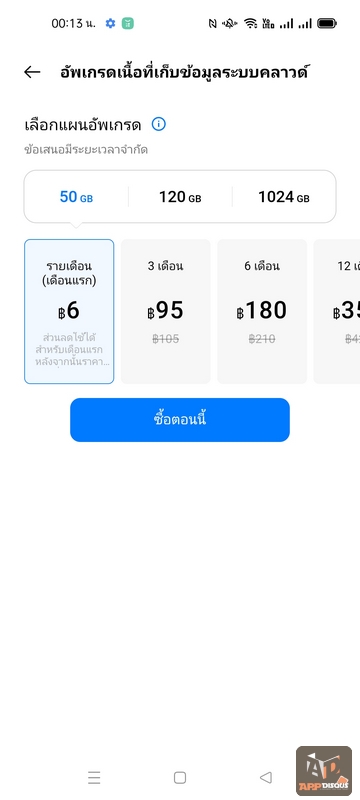Select the 1024 GB storage tab
Image resolution: width=360 pixels, height=800 pixels.
click(x=284, y=197)
